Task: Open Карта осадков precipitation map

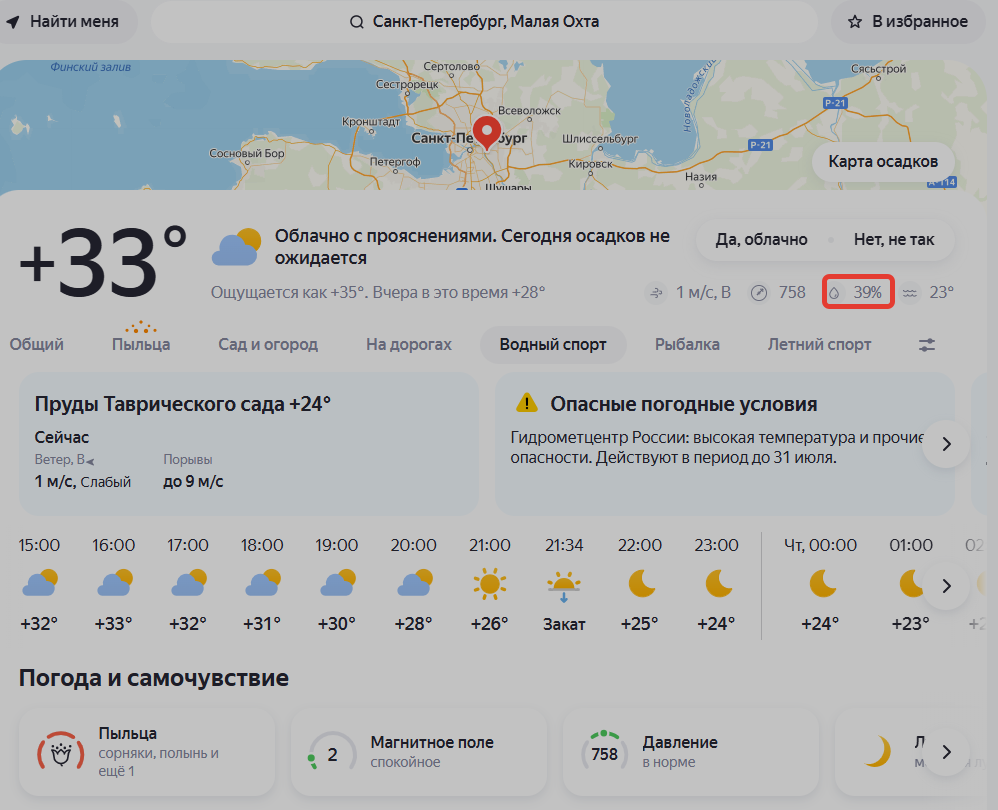Action: [x=883, y=162]
